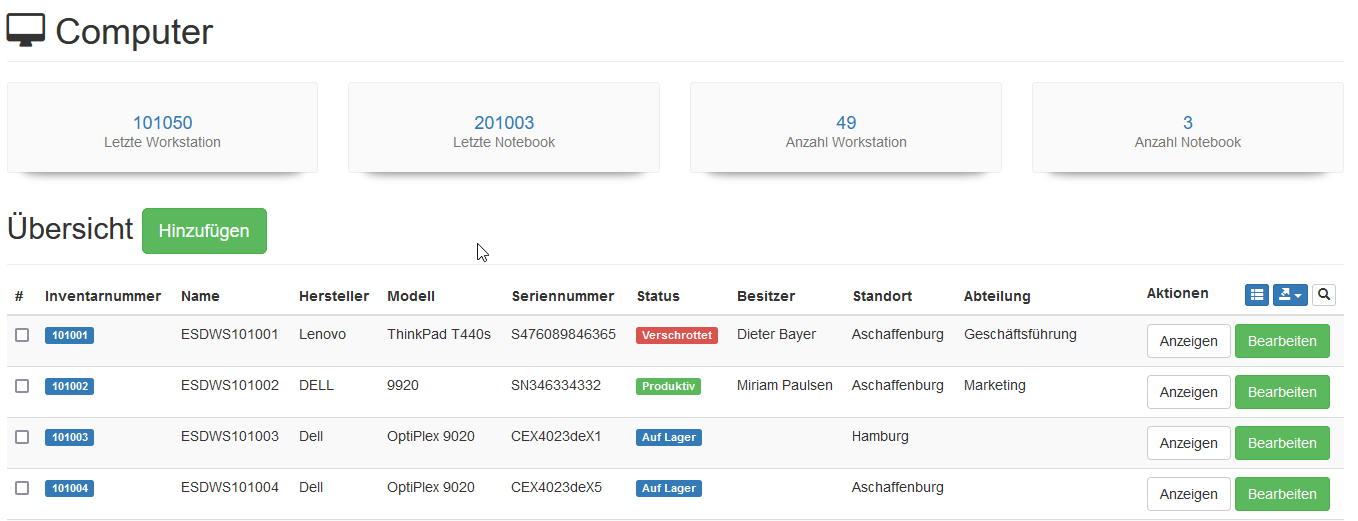1358x521 pixels.
Task: Click the Verschrottet status badge
Action: point(677,335)
